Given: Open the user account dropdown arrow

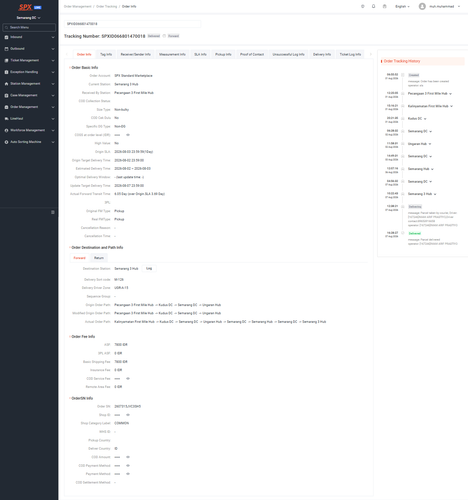Looking at the screenshot, I should 459,7.
